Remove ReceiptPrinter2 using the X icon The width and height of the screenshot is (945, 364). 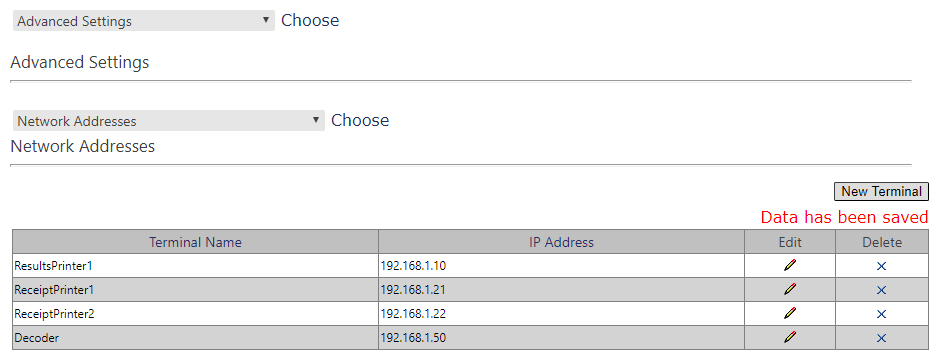(881, 314)
